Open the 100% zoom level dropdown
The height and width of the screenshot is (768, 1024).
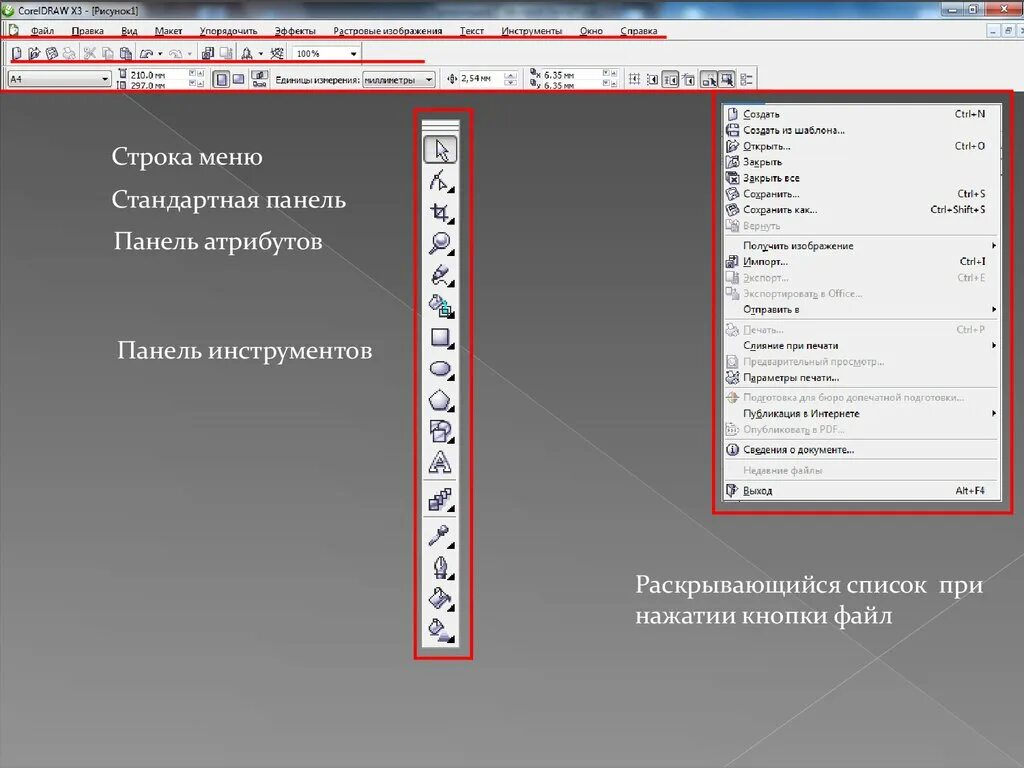tap(353, 54)
